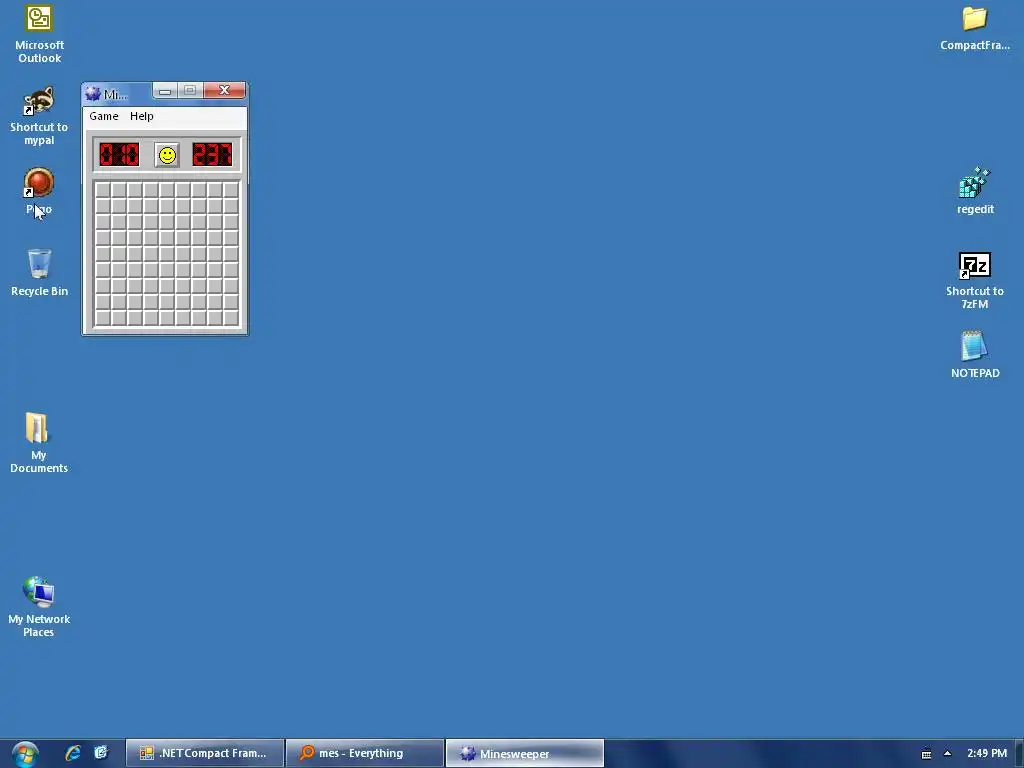Screen dimensions: 1024x768
Task: Select the My Network Places icon
Action: pyautogui.click(x=39, y=607)
